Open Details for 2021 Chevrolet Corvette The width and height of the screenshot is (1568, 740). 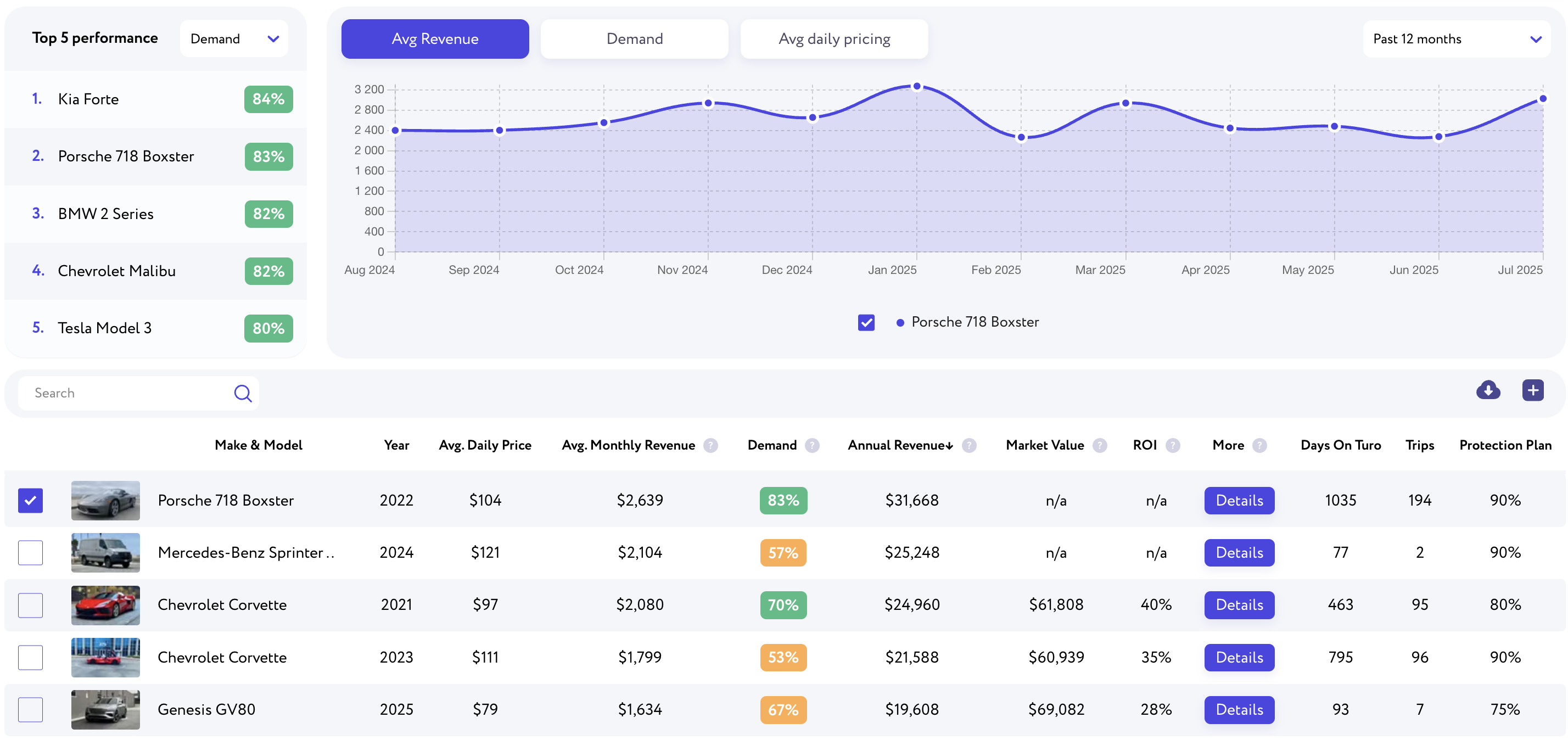(x=1239, y=605)
